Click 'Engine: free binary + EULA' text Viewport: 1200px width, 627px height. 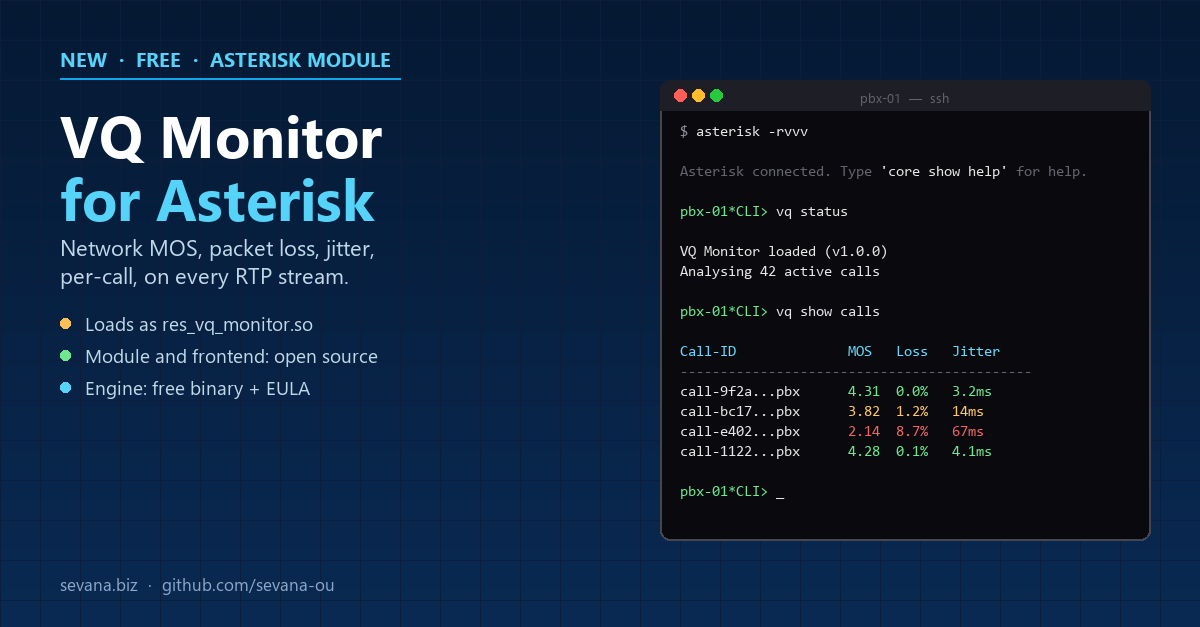click(x=198, y=389)
